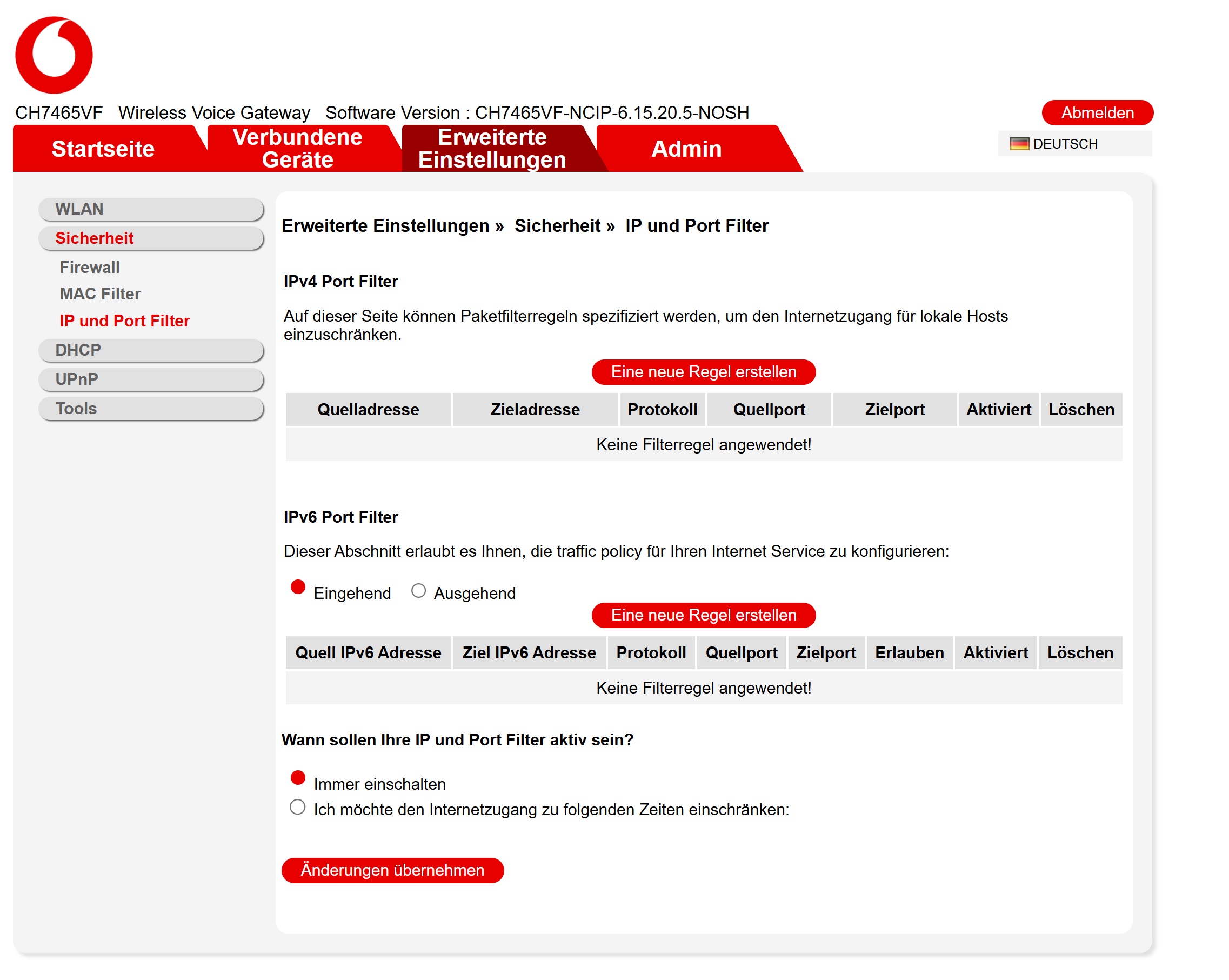
Task: Select the Eingehend radio button
Action: tap(298, 587)
